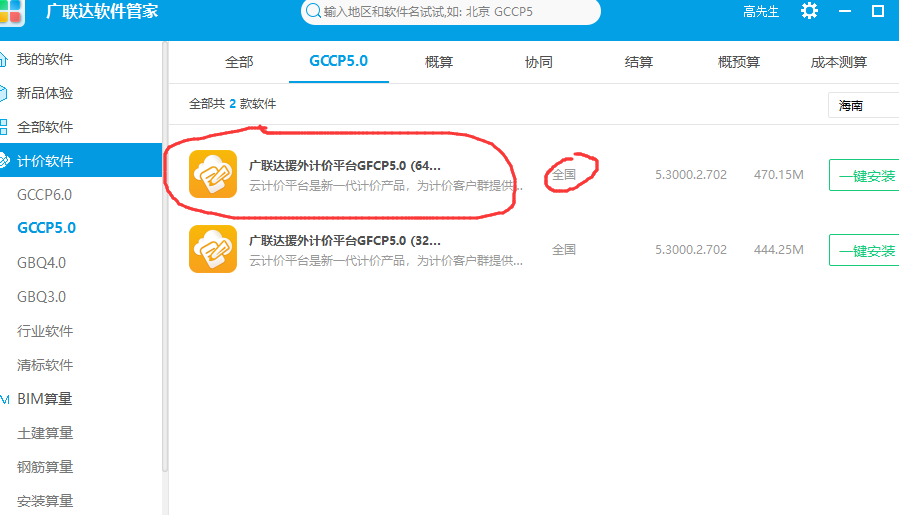Image resolution: width=899 pixels, height=515 pixels.
Task: Click the BIM算量 sidebar icon
Action: (5, 399)
